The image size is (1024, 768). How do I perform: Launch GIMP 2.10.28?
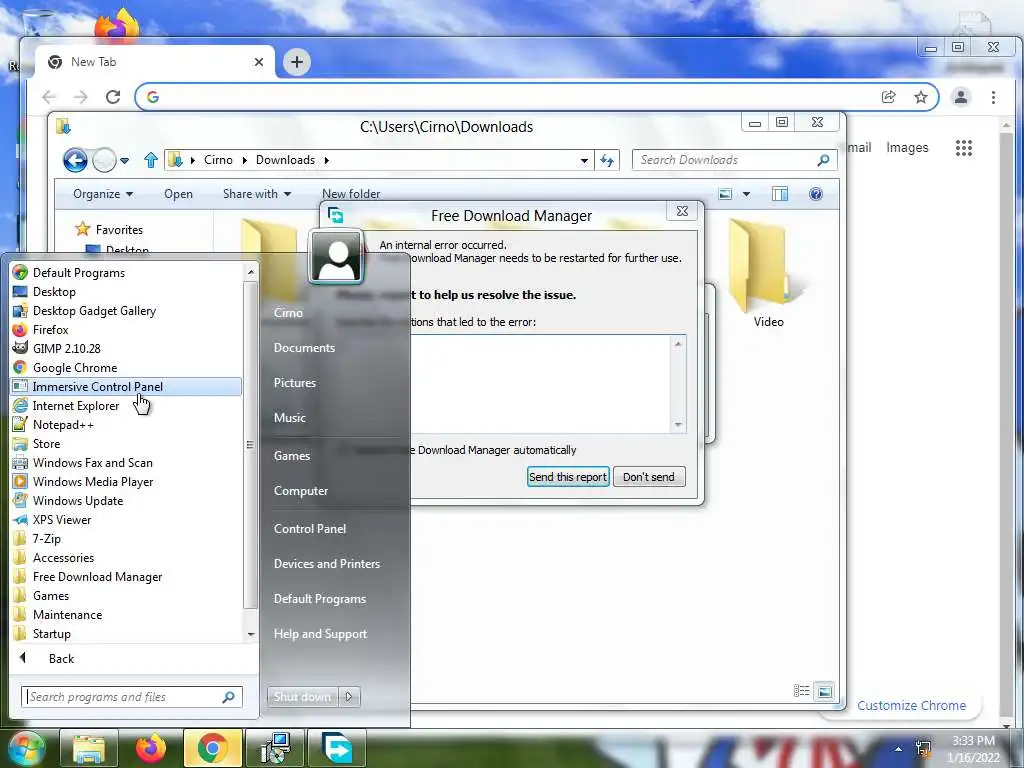click(67, 349)
